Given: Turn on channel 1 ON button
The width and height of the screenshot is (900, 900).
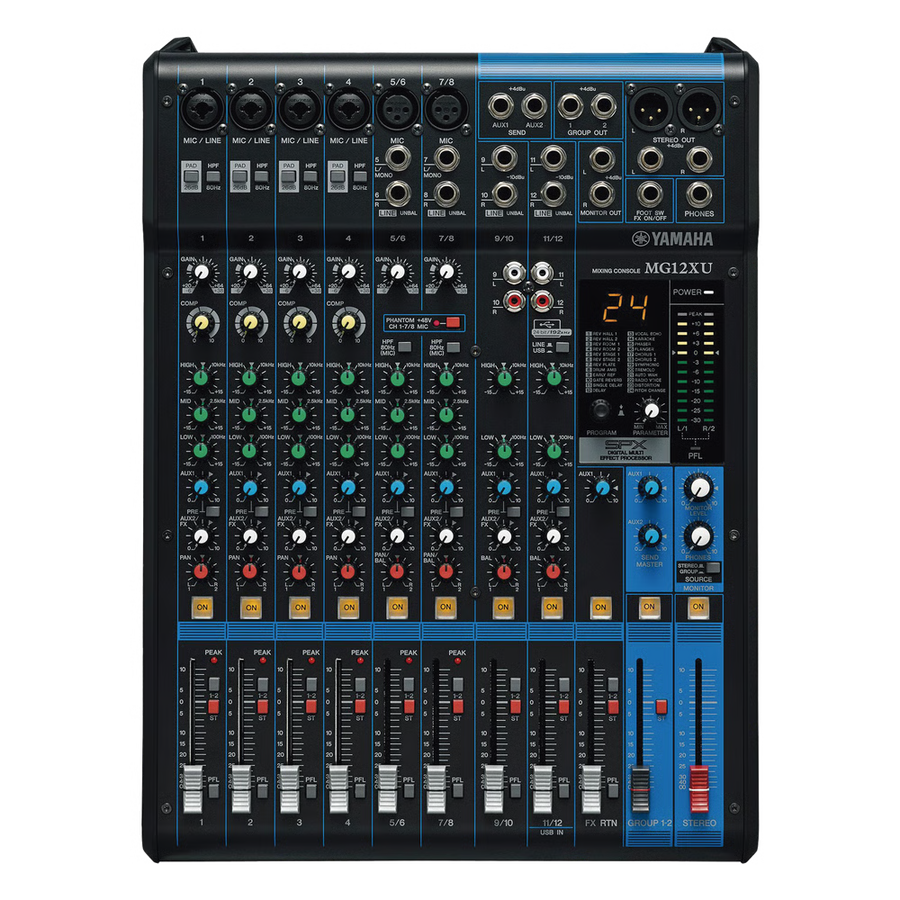Looking at the screenshot, I should click(202, 607).
